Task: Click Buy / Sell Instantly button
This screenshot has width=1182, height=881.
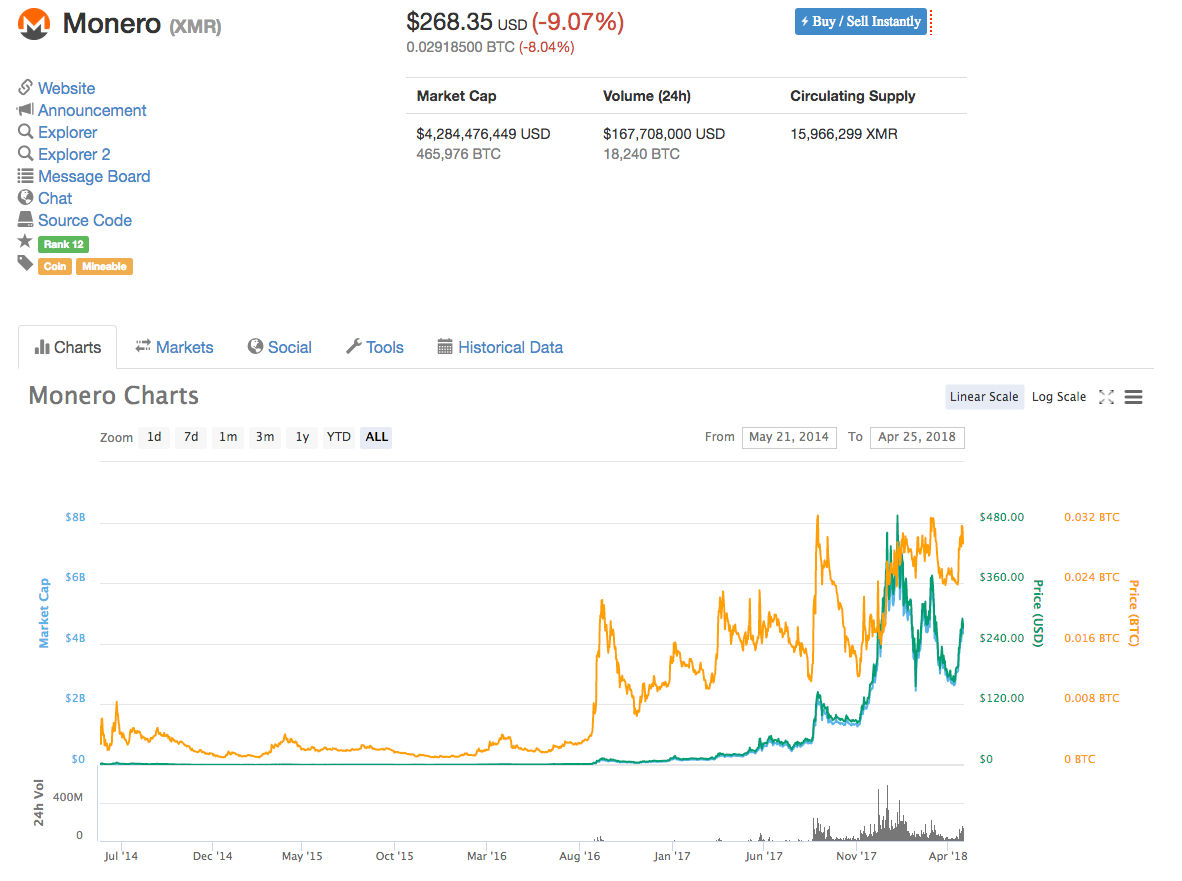Action: point(861,21)
